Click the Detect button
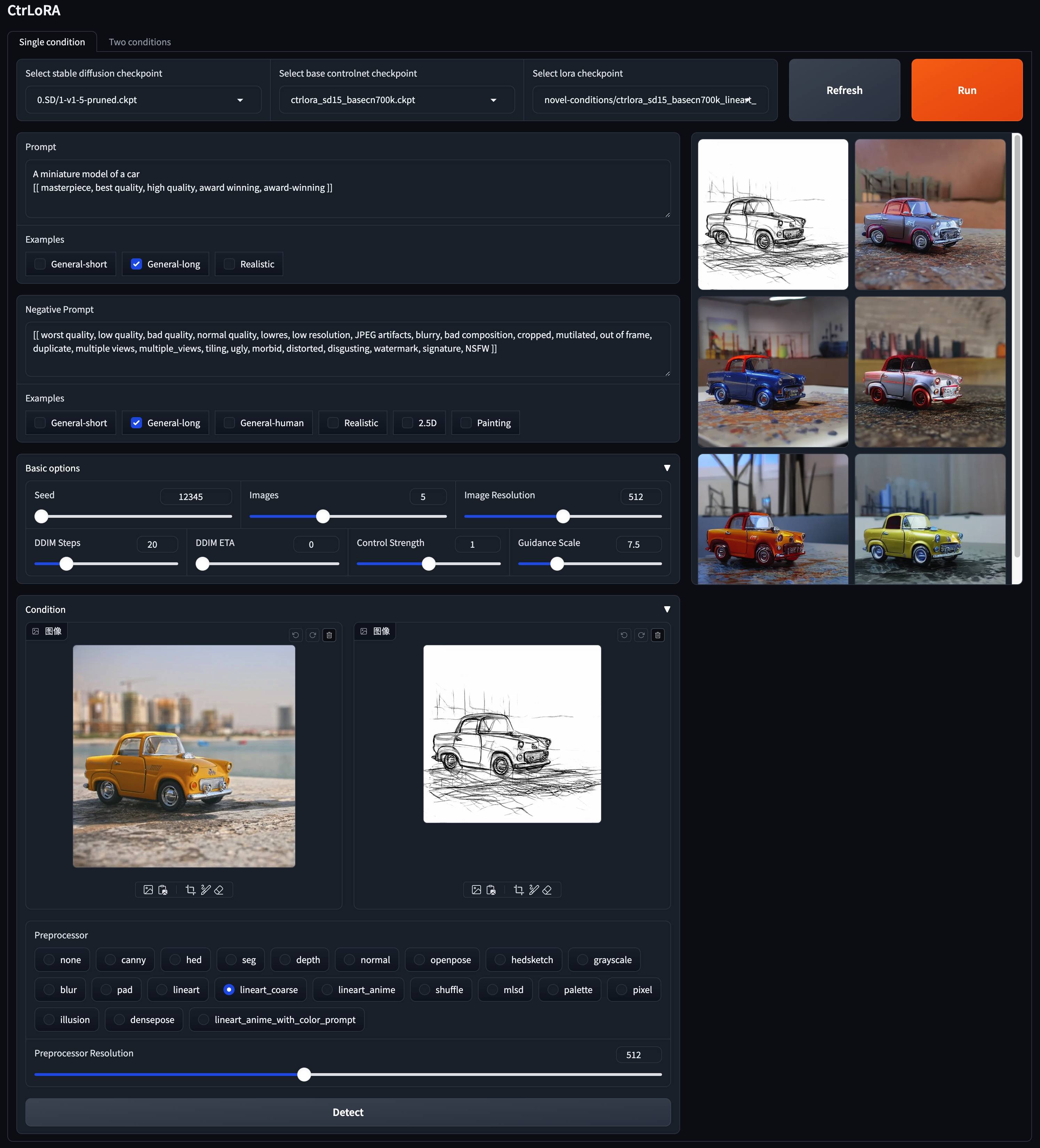Screen dimensions: 1040x1148 click(348, 1112)
